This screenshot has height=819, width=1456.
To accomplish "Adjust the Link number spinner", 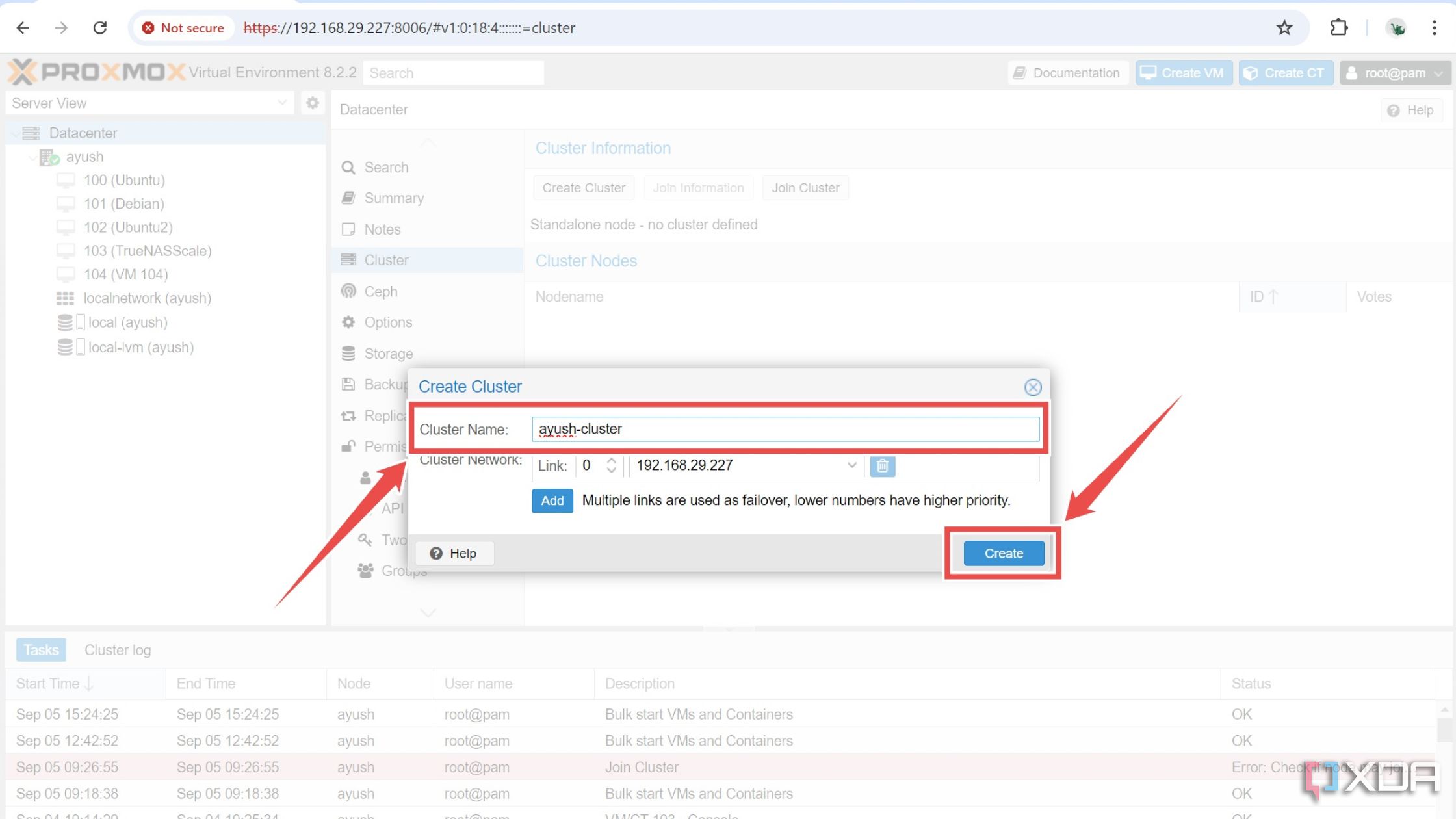I will pos(611,465).
